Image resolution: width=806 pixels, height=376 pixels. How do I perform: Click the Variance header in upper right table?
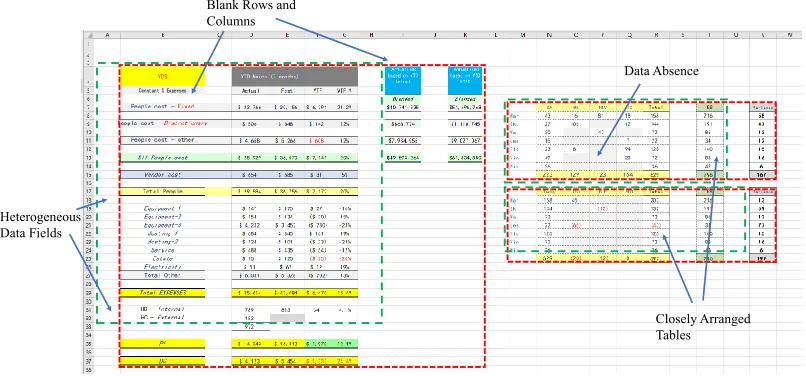(x=762, y=108)
